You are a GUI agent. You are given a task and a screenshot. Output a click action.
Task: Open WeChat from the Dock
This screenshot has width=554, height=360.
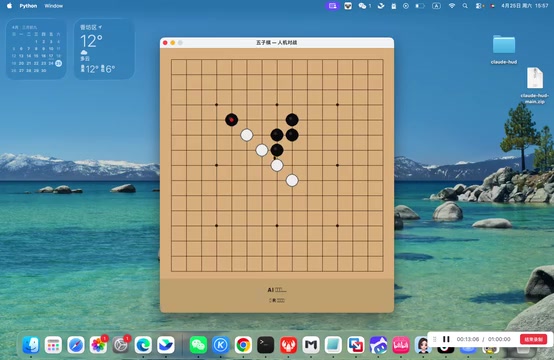[198, 345]
